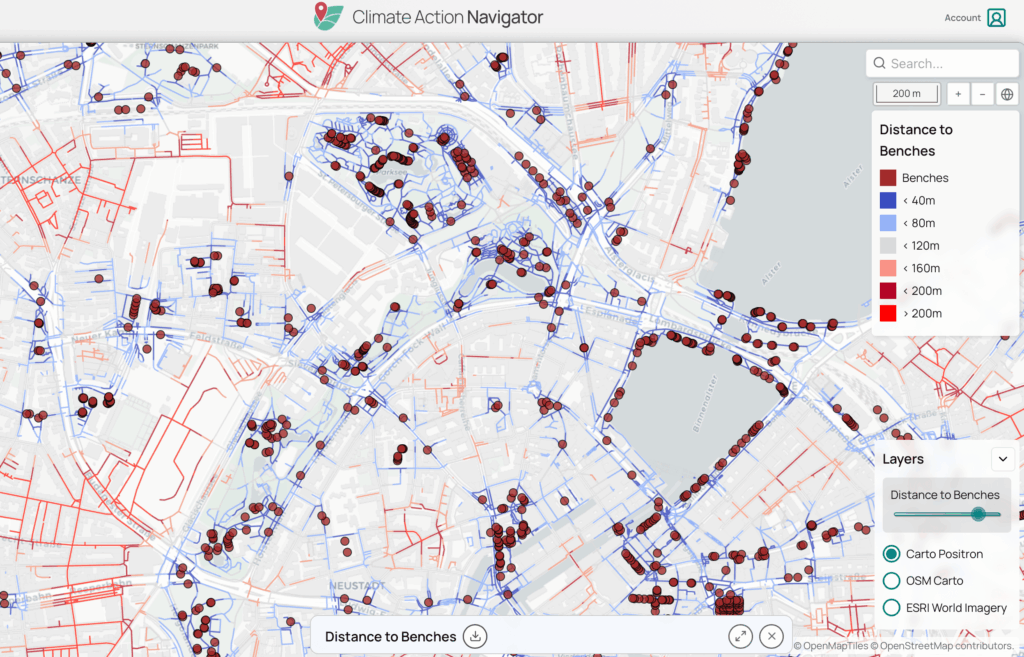Click the Account label in the header

(962, 17)
